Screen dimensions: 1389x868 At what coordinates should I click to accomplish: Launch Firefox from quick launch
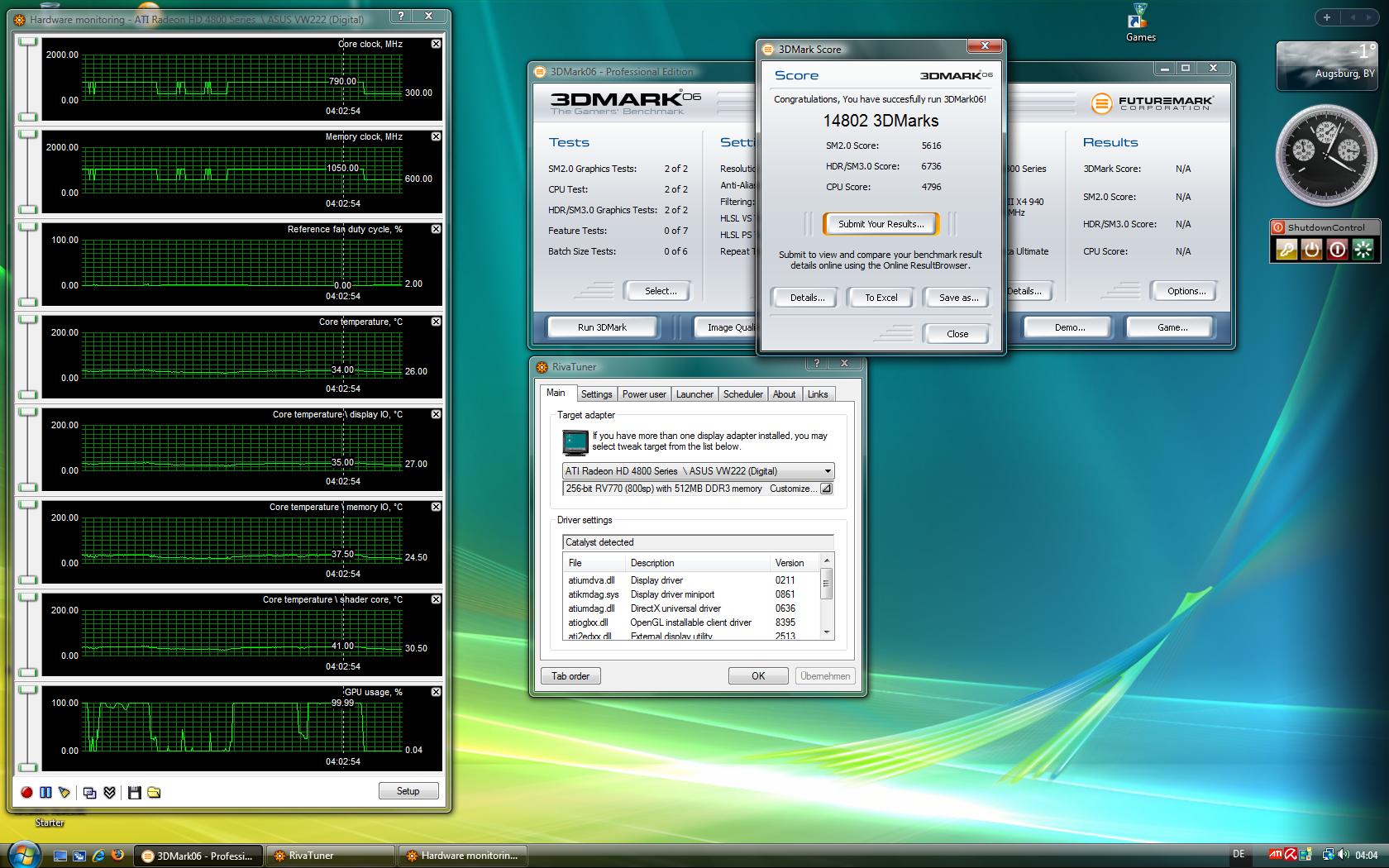coord(117,856)
